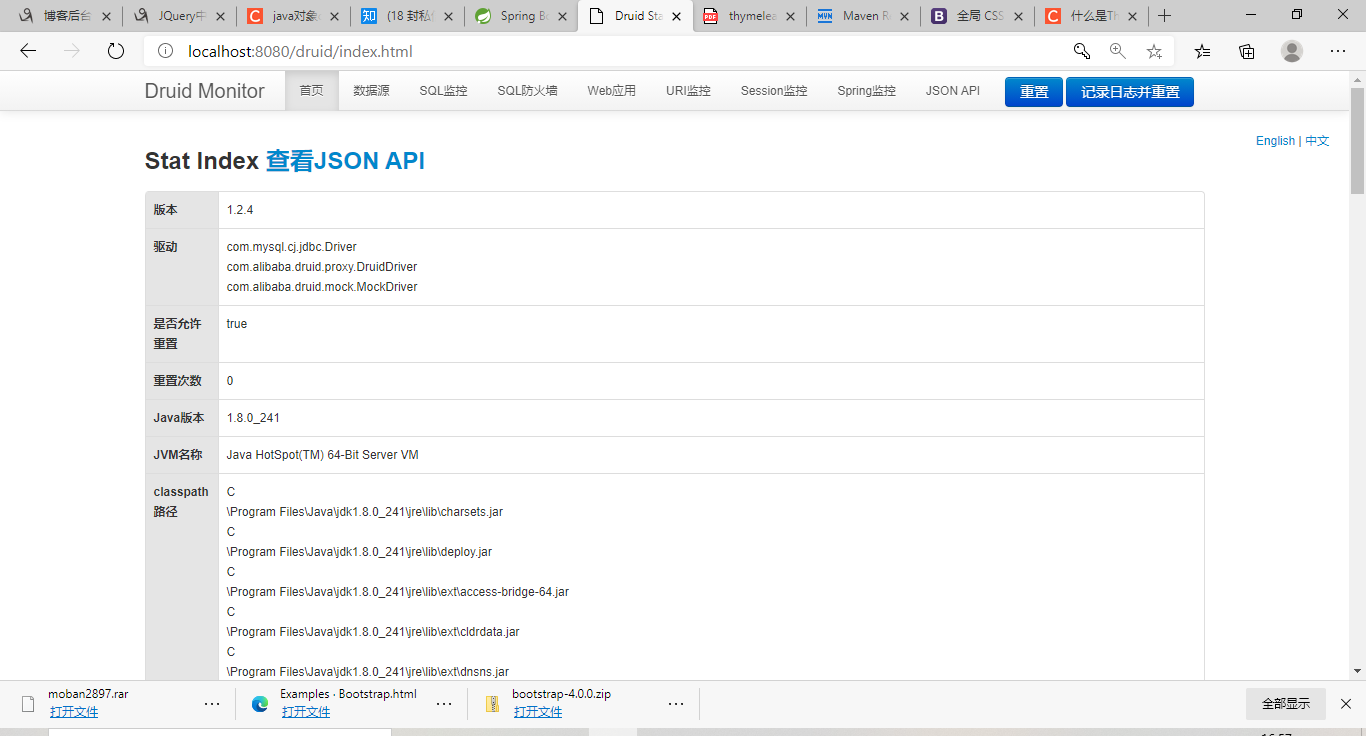Click the blue 重置 button
This screenshot has width=1366, height=736.
click(1034, 92)
